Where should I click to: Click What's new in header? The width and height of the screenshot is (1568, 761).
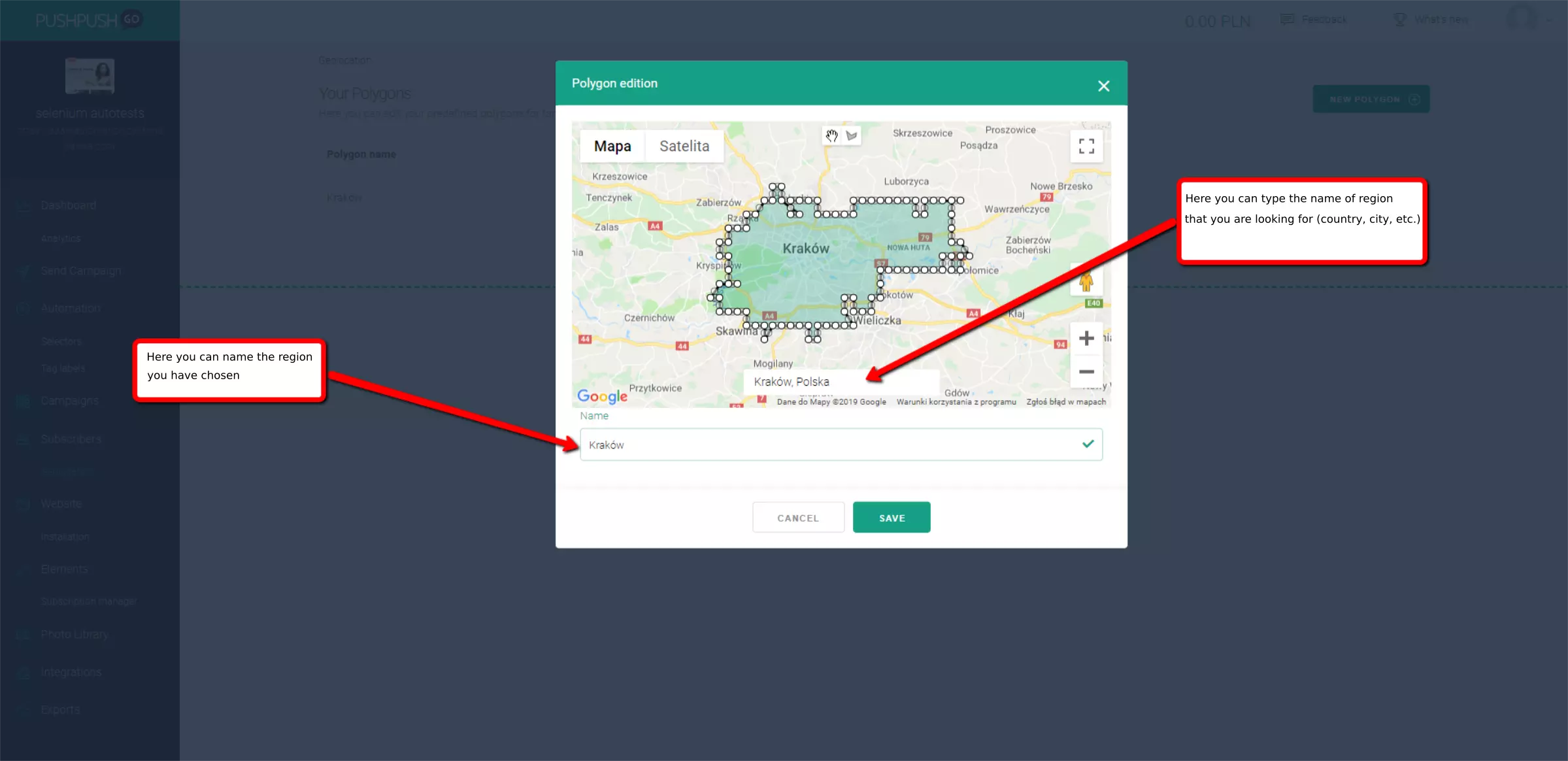tap(1431, 20)
